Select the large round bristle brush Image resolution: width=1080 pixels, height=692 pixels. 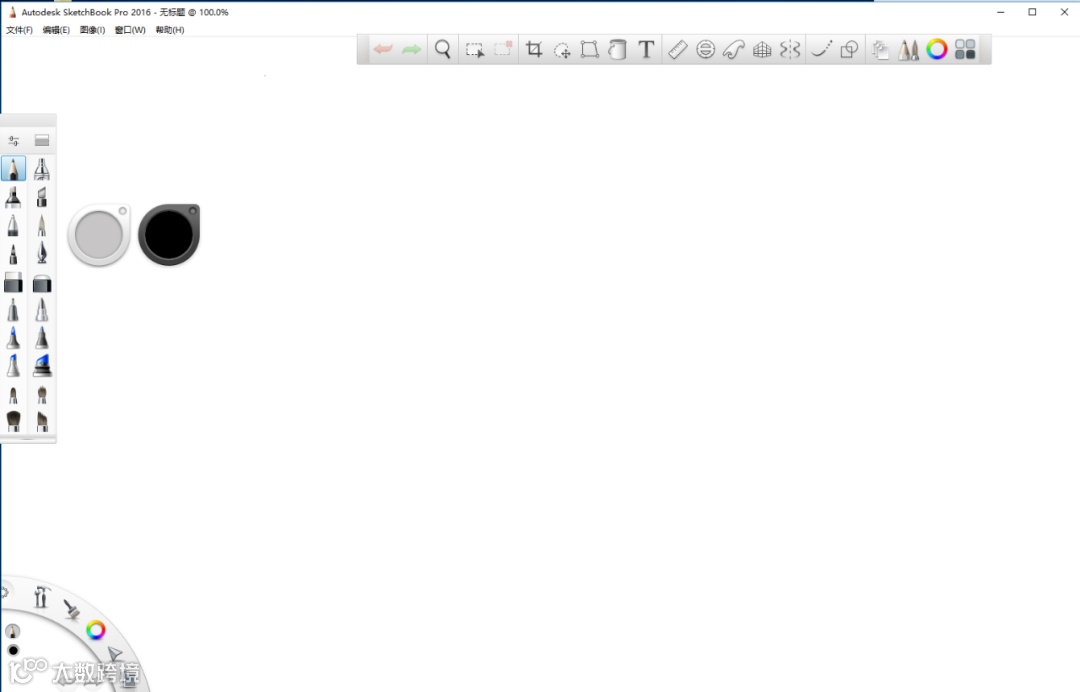tap(13, 421)
